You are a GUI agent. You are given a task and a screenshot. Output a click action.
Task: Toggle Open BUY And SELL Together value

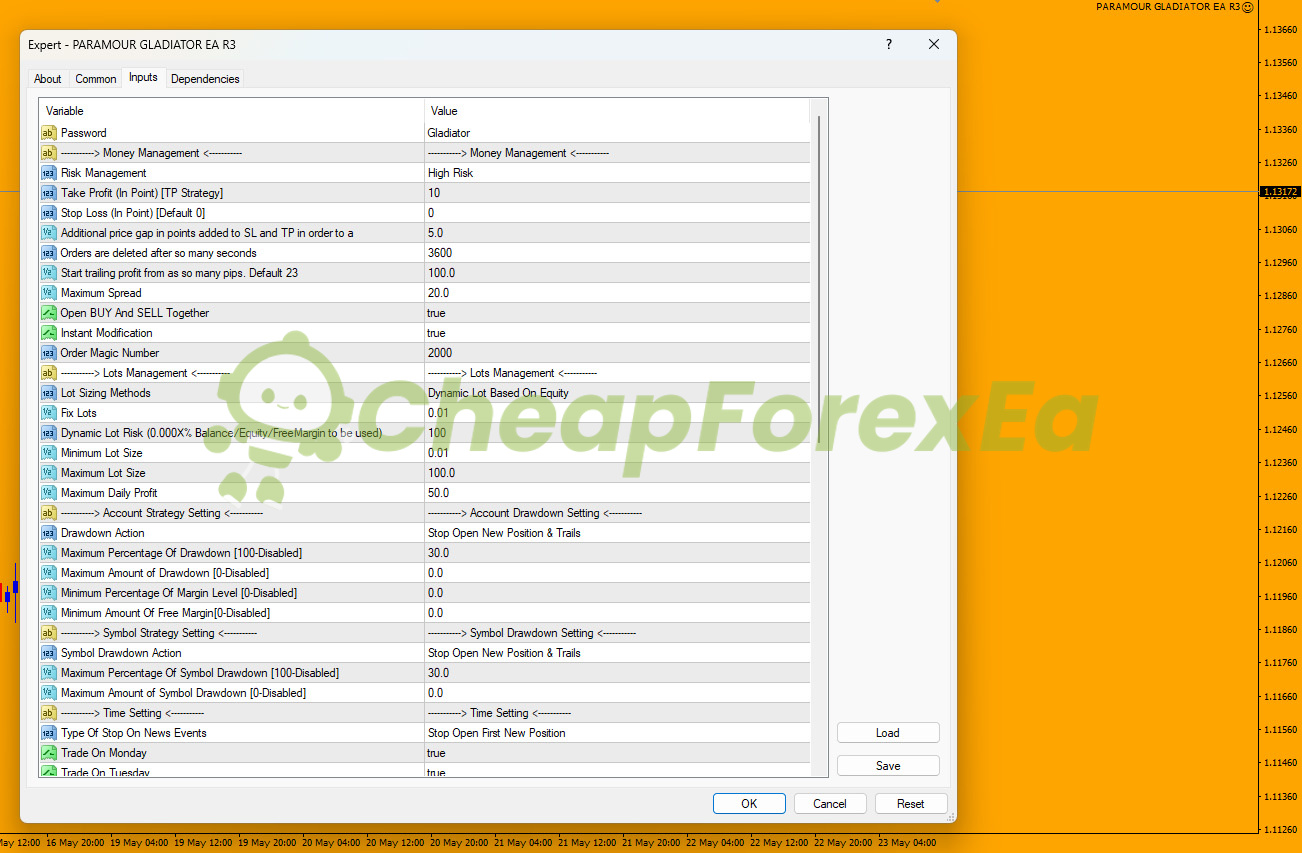point(617,313)
